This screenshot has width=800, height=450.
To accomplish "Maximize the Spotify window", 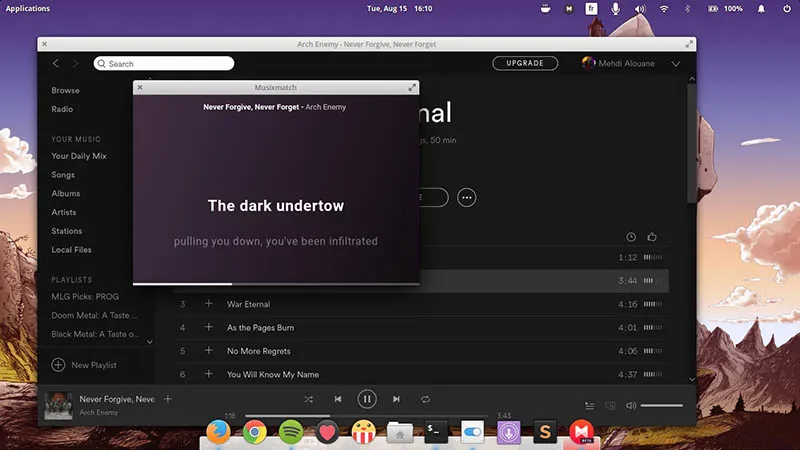I will (x=689, y=44).
